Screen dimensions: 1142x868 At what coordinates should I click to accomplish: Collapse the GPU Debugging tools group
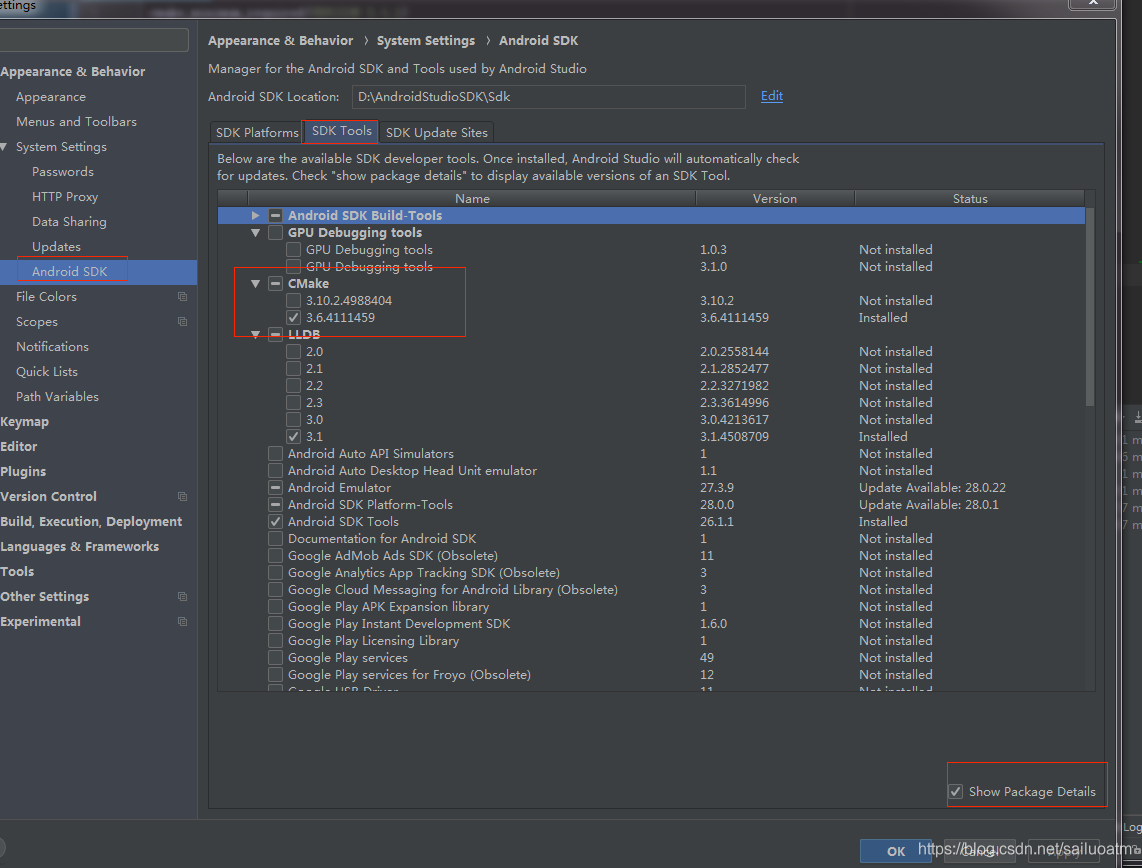click(x=256, y=233)
